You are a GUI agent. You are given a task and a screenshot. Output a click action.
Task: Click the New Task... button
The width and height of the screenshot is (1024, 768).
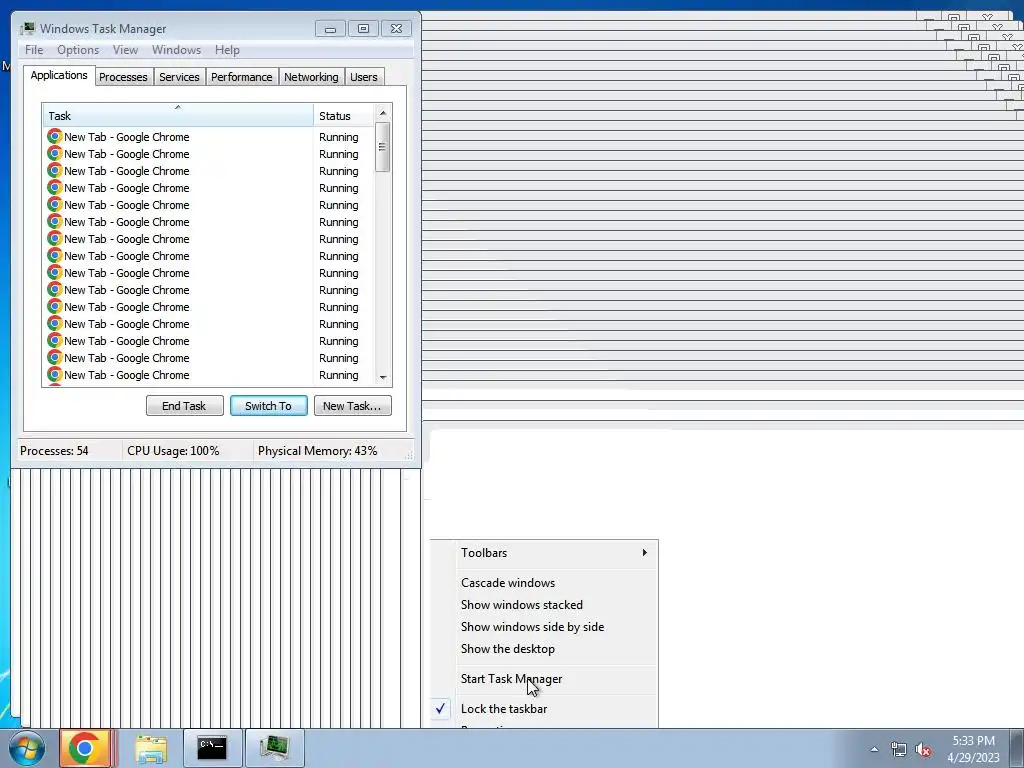point(352,406)
